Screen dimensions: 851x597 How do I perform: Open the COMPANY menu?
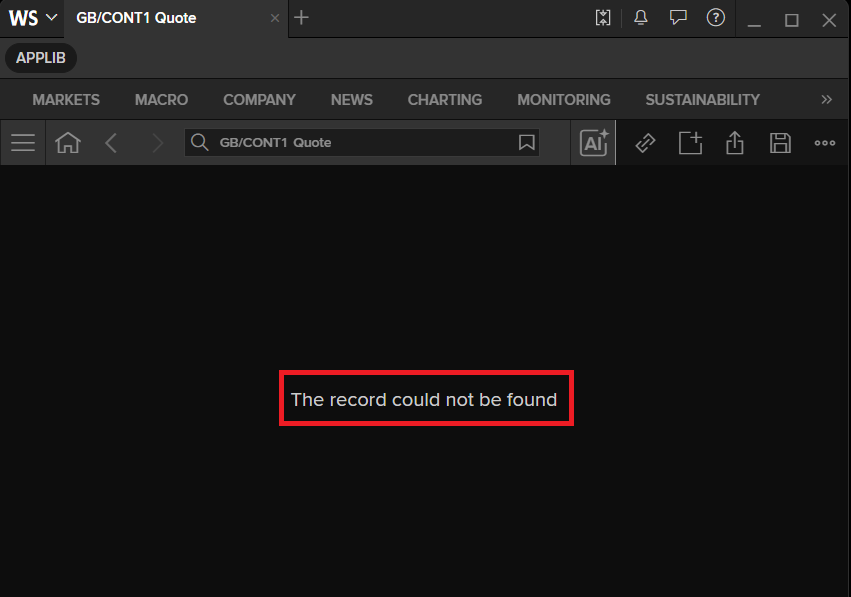click(259, 100)
